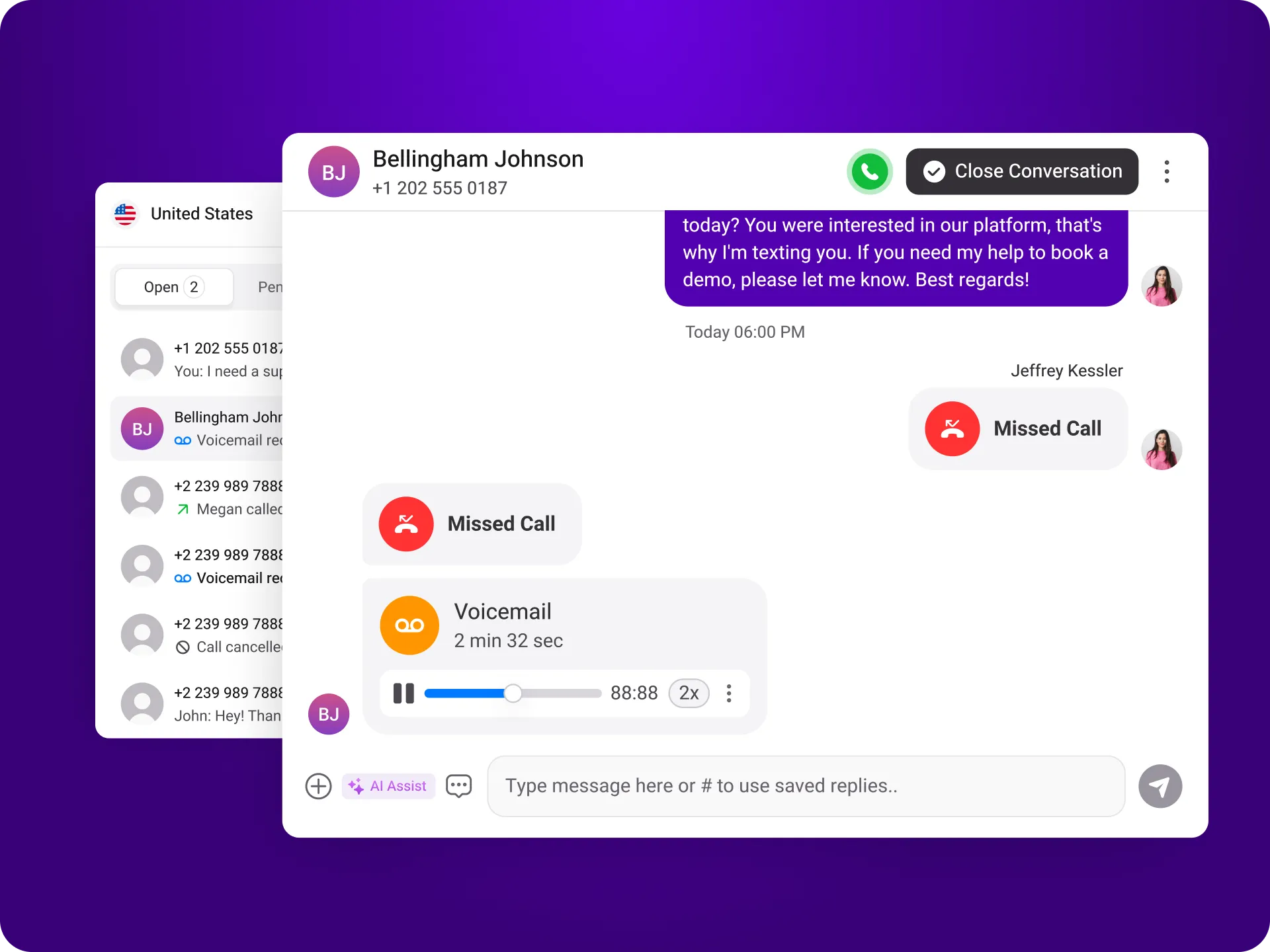The width and height of the screenshot is (1270, 952).
Task: Click the outgoing Missed Call red icon
Action: 952,429
